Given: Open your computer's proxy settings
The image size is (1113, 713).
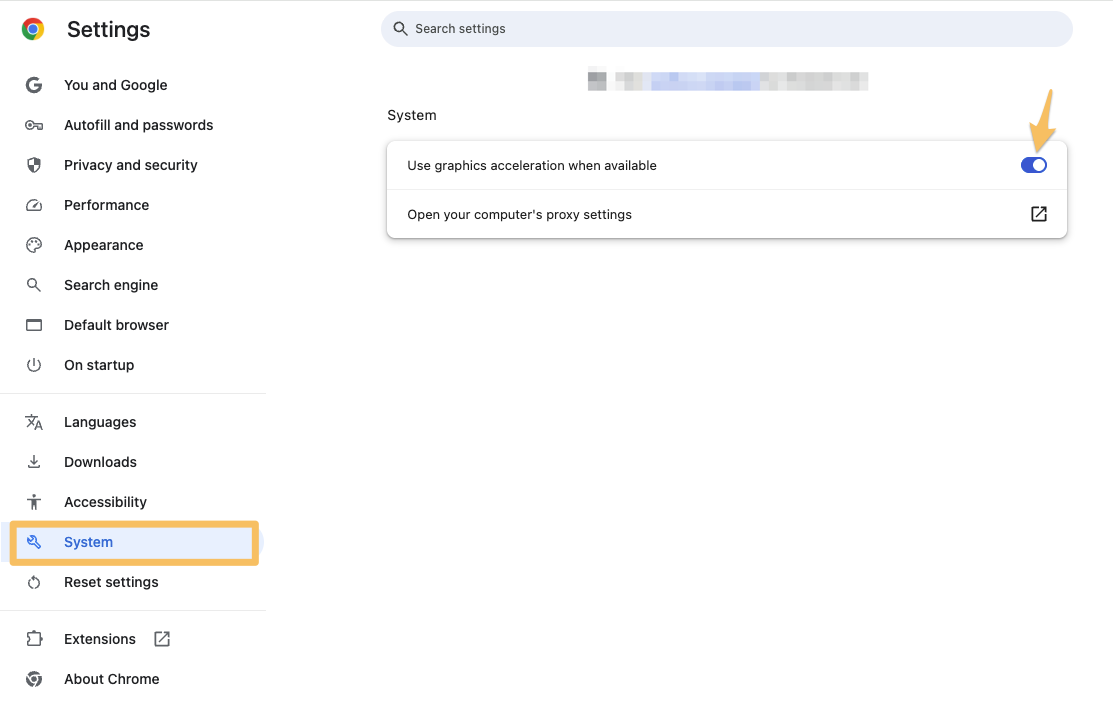Looking at the screenshot, I should pyautogui.click(x=1038, y=213).
